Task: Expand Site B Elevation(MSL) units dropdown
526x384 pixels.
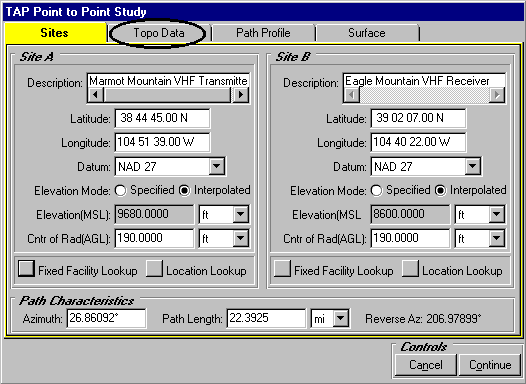Action: click(497, 214)
